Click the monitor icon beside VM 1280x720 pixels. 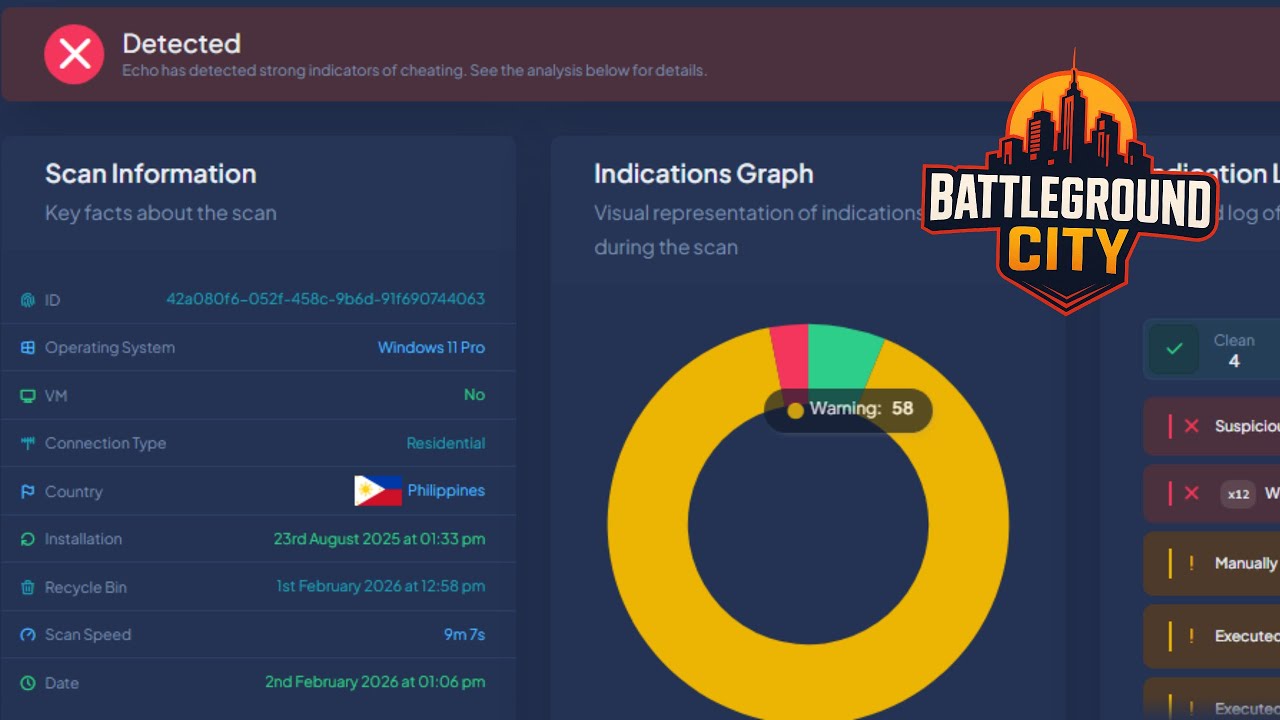click(x=28, y=396)
